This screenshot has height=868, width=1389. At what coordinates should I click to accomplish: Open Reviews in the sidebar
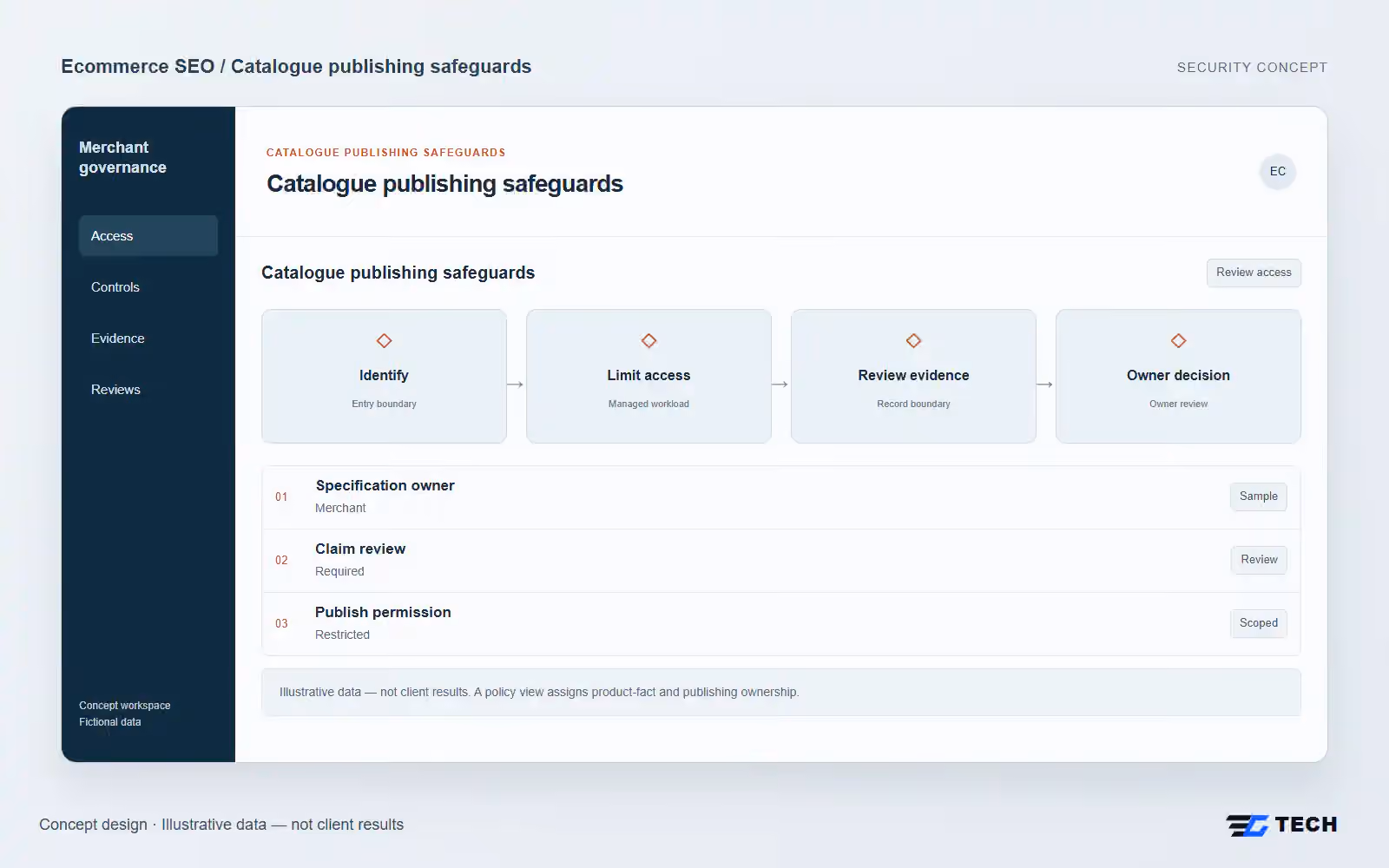[x=148, y=390]
